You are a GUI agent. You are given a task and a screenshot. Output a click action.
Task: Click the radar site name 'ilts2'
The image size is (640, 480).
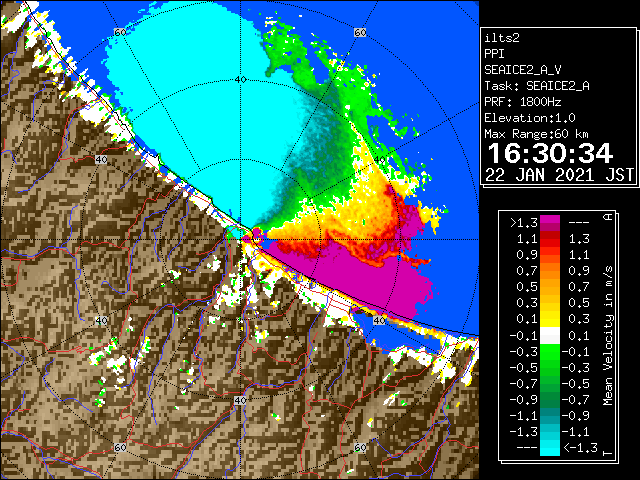(502, 38)
